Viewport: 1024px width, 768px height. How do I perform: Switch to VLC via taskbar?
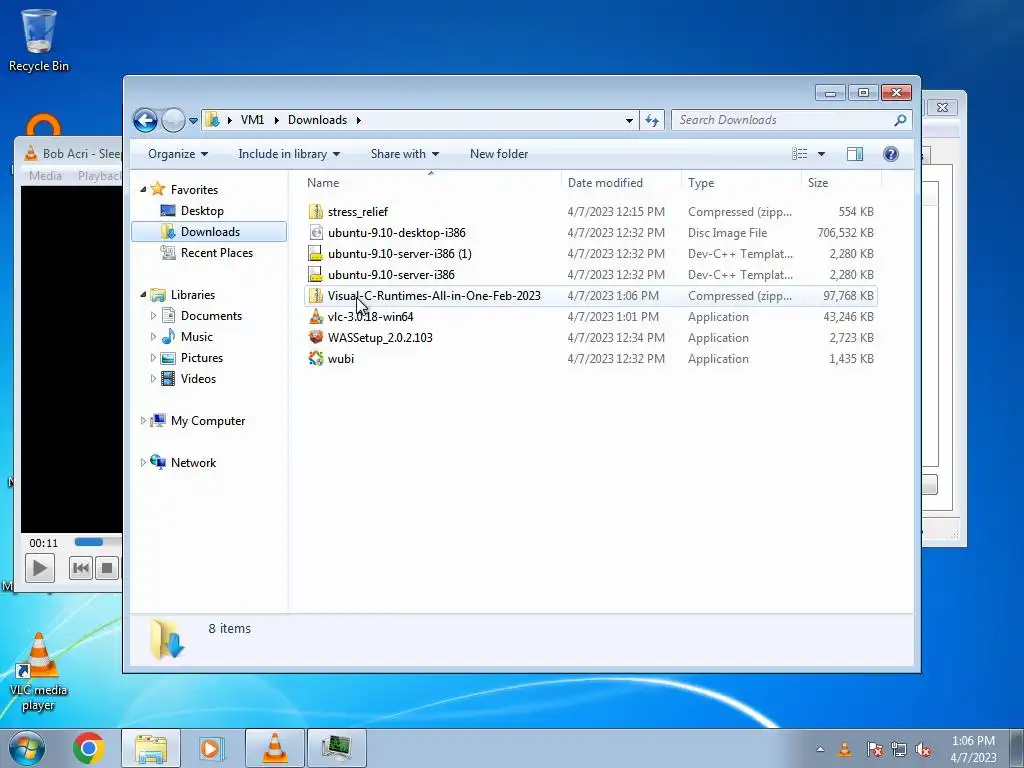[275, 748]
